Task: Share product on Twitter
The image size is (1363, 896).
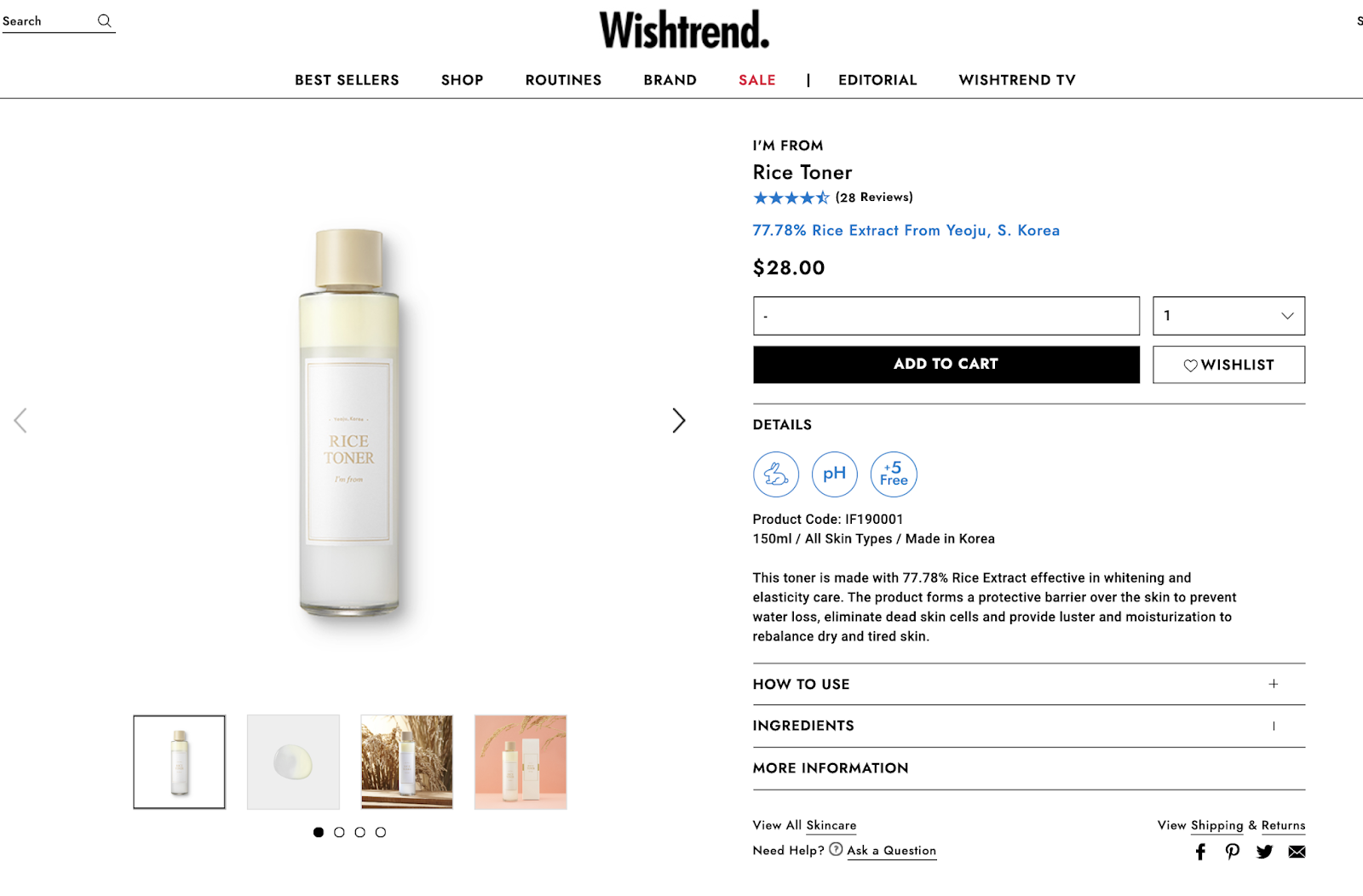Action: [1264, 852]
